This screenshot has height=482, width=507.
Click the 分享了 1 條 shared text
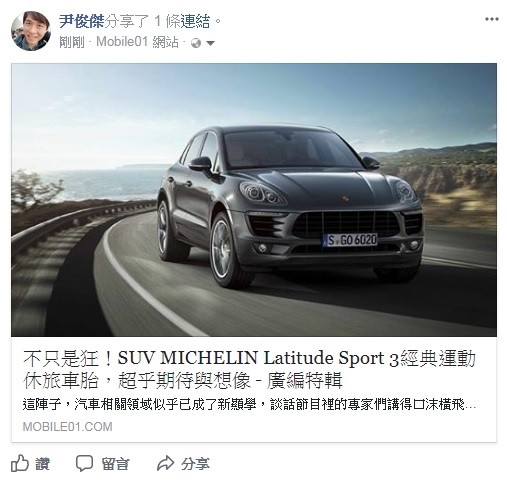[x=142, y=22]
